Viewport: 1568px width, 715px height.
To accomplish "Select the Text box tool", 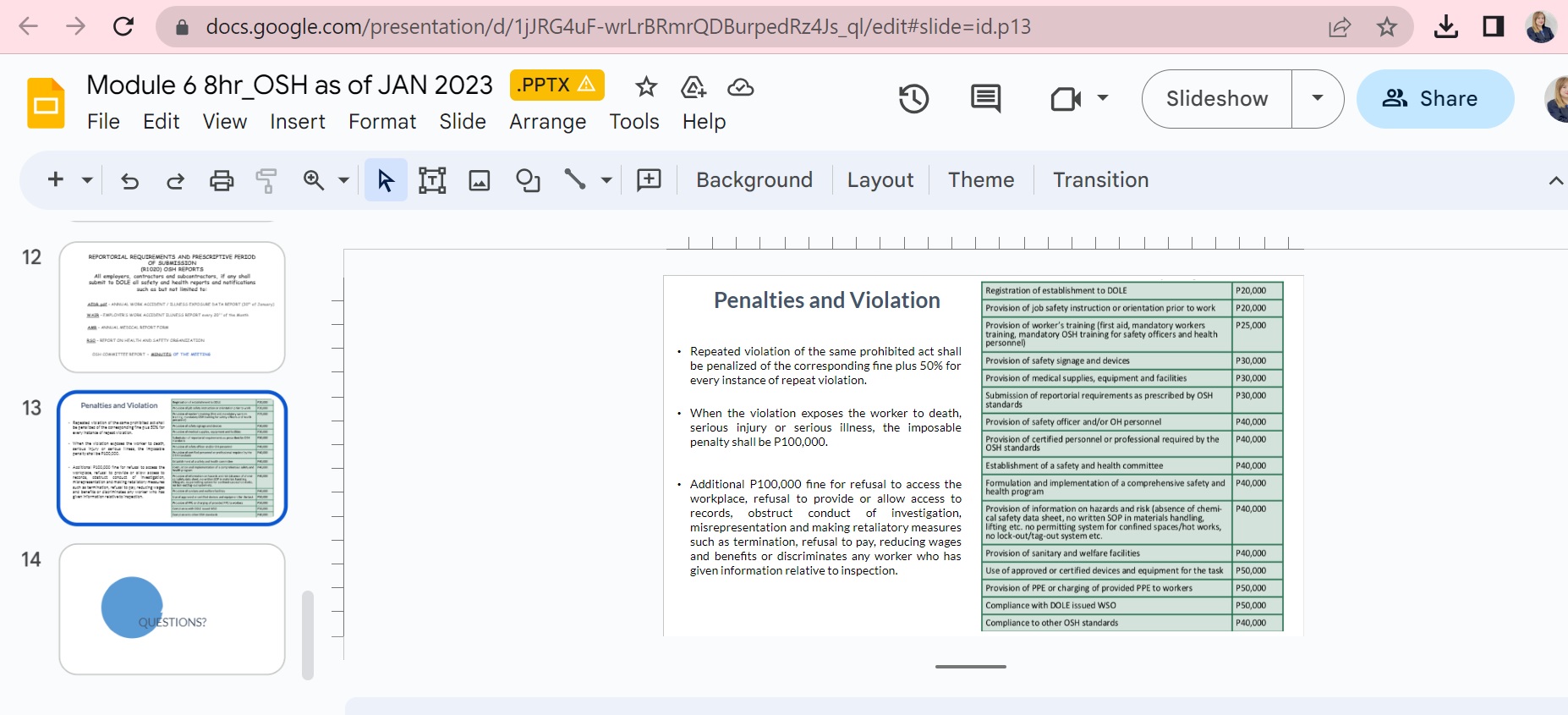I will coord(432,180).
